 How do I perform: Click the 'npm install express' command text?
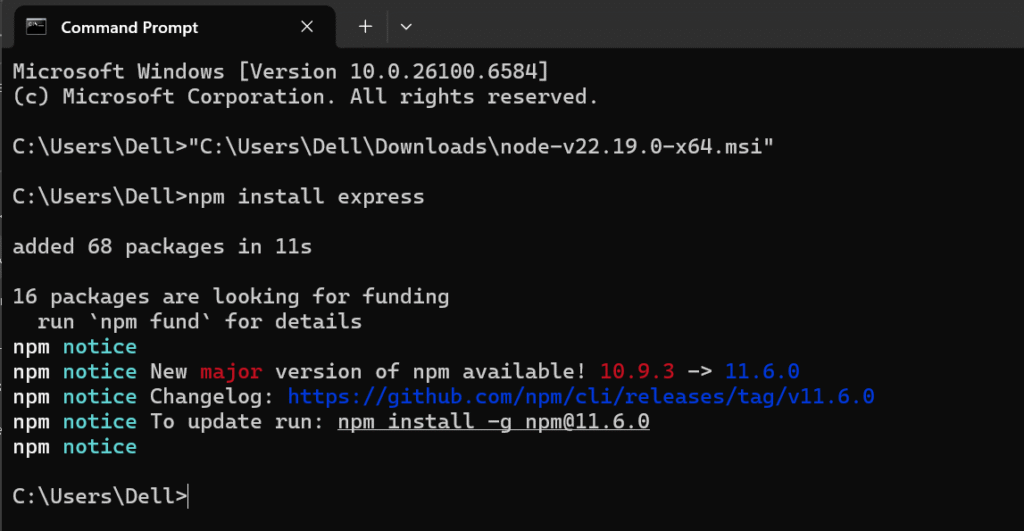tap(306, 197)
